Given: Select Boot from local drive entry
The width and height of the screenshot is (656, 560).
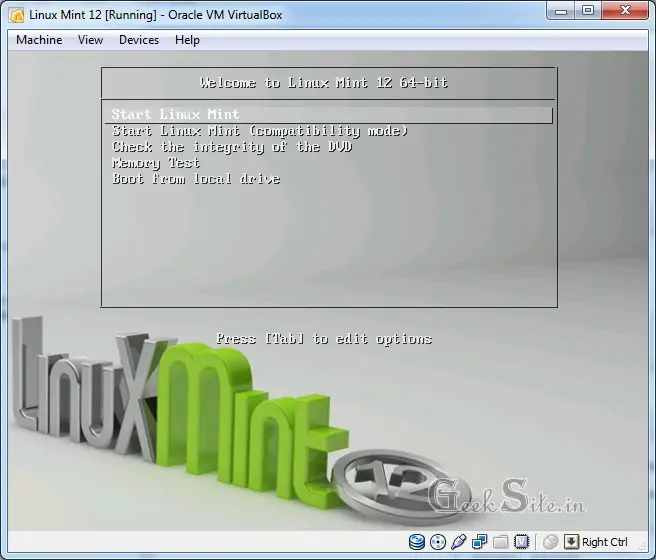Looking at the screenshot, I should tap(196, 179).
